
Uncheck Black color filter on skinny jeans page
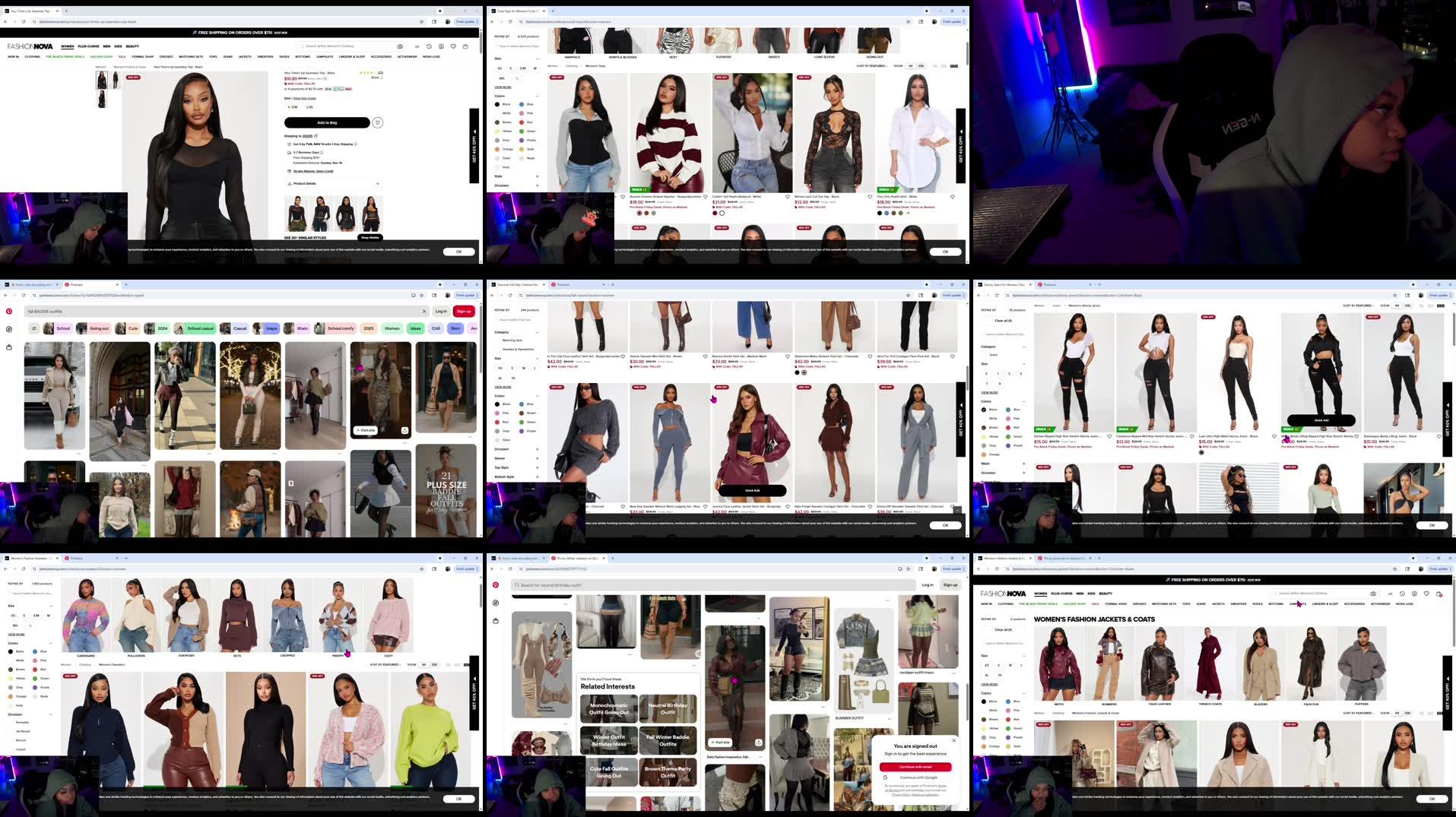point(984,410)
